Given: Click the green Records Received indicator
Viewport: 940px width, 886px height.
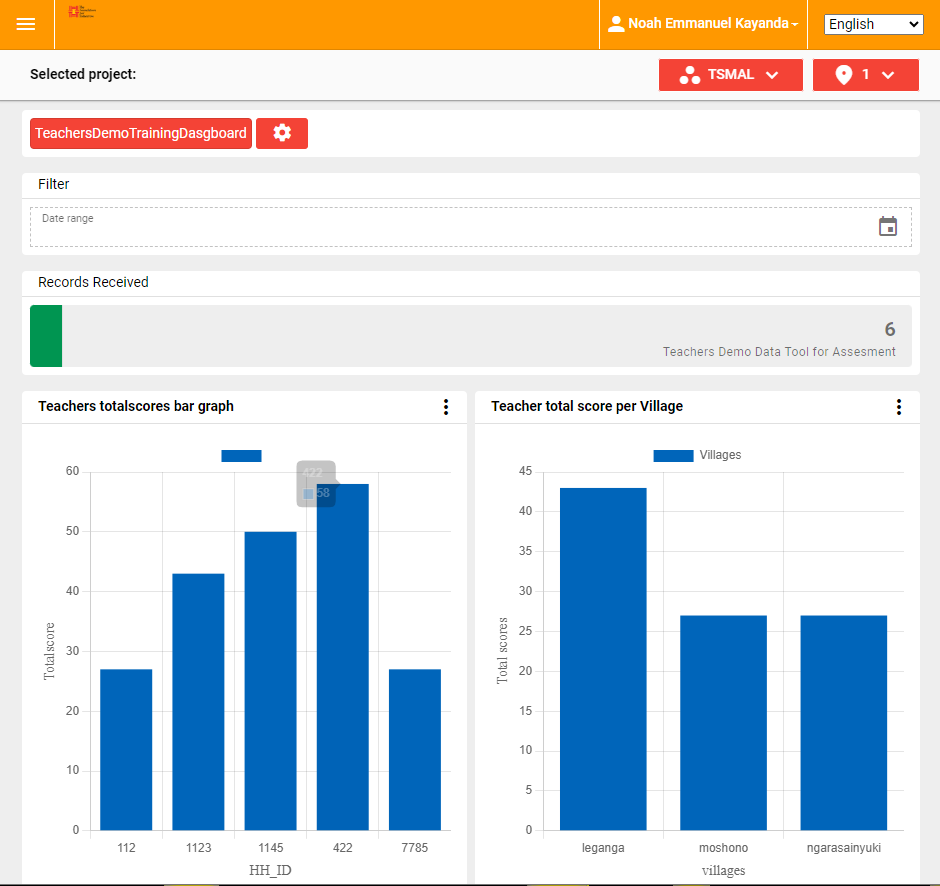Looking at the screenshot, I should [46, 336].
